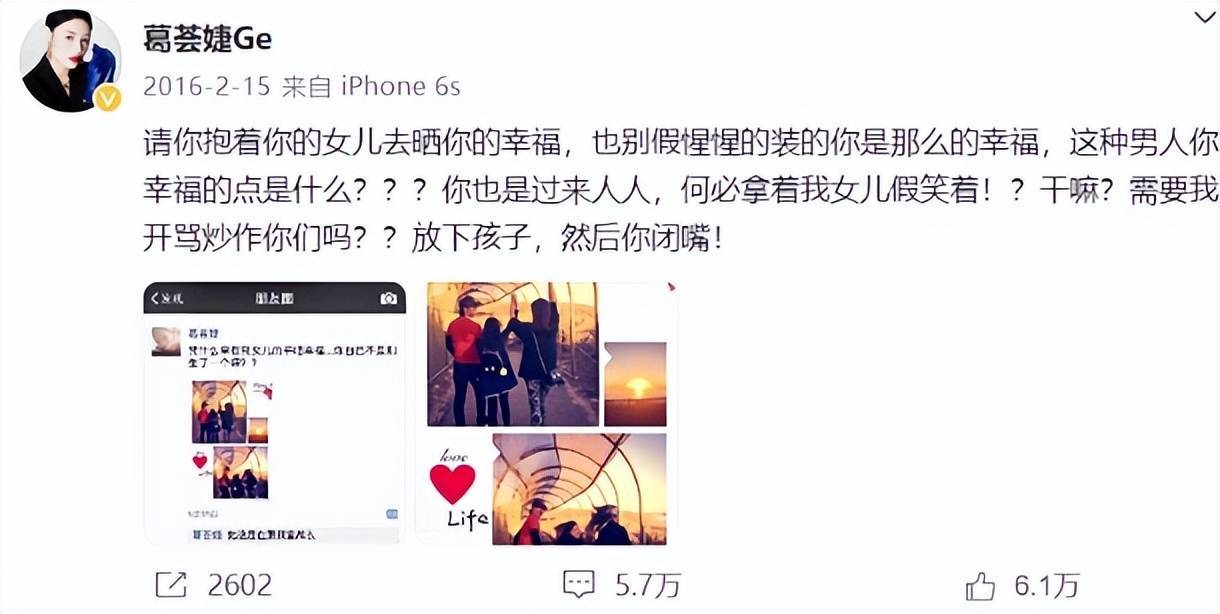Open the three-people walking photo in the collage
This screenshot has width=1220, height=614.
[x=512, y=354]
